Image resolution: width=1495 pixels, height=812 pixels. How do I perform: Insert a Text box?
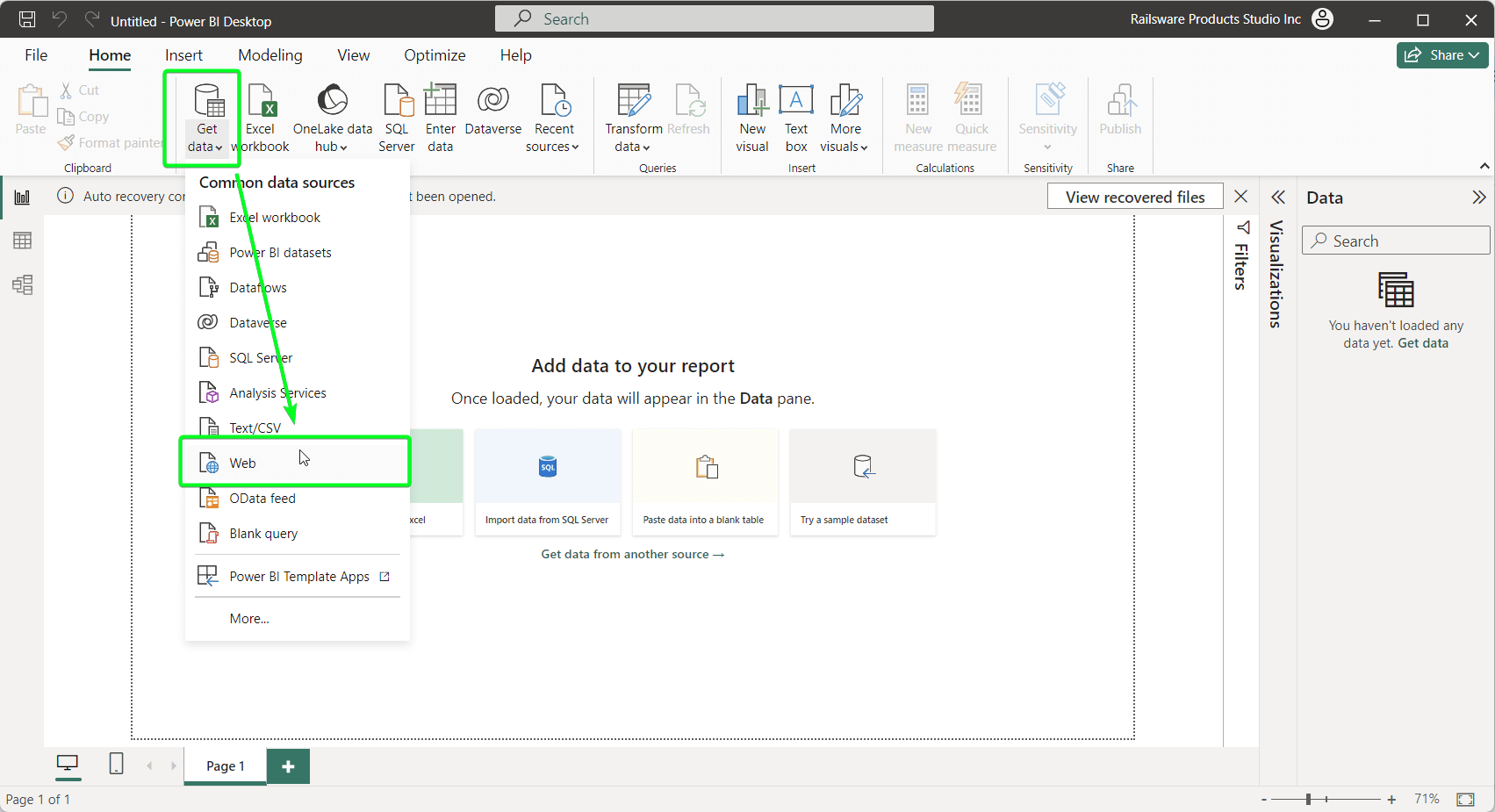pyautogui.click(x=796, y=119)
